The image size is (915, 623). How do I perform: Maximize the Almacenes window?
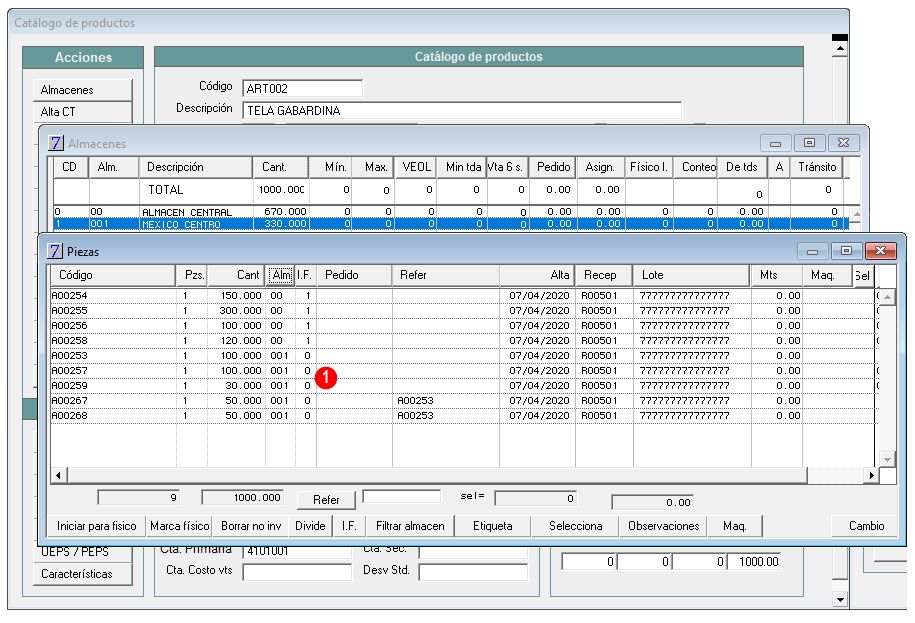pyautogui.click(x=809, y=143)
